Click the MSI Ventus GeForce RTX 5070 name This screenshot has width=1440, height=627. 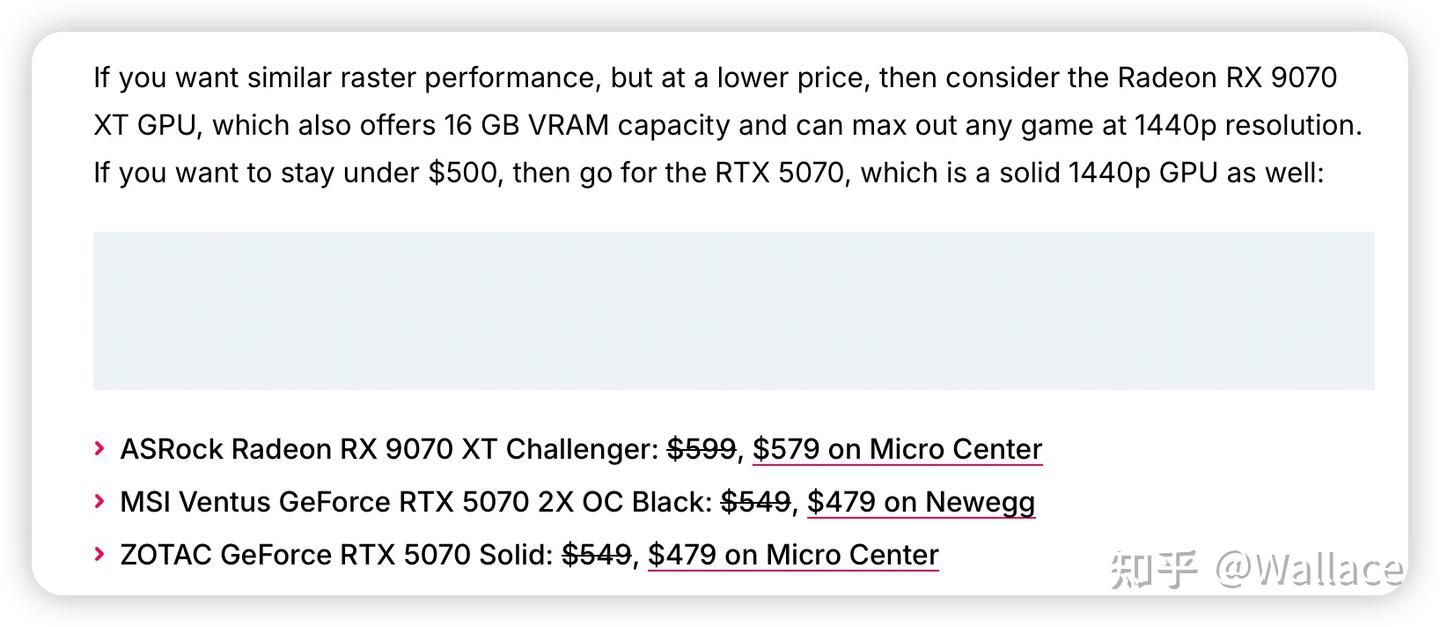pos(415,502)
